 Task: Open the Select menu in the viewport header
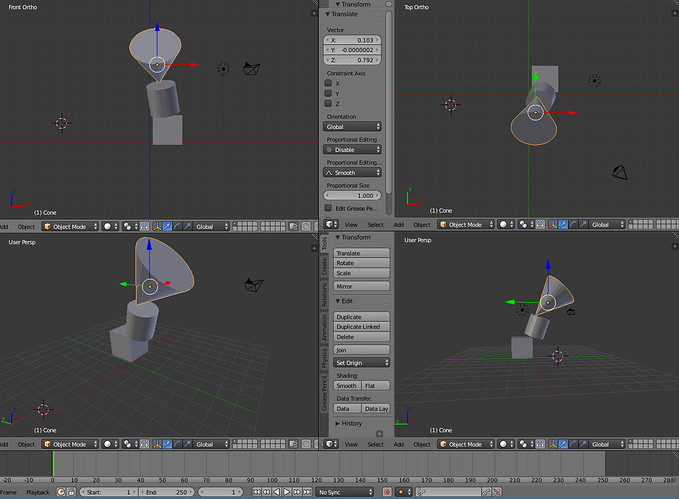click(x=375, y=225)
